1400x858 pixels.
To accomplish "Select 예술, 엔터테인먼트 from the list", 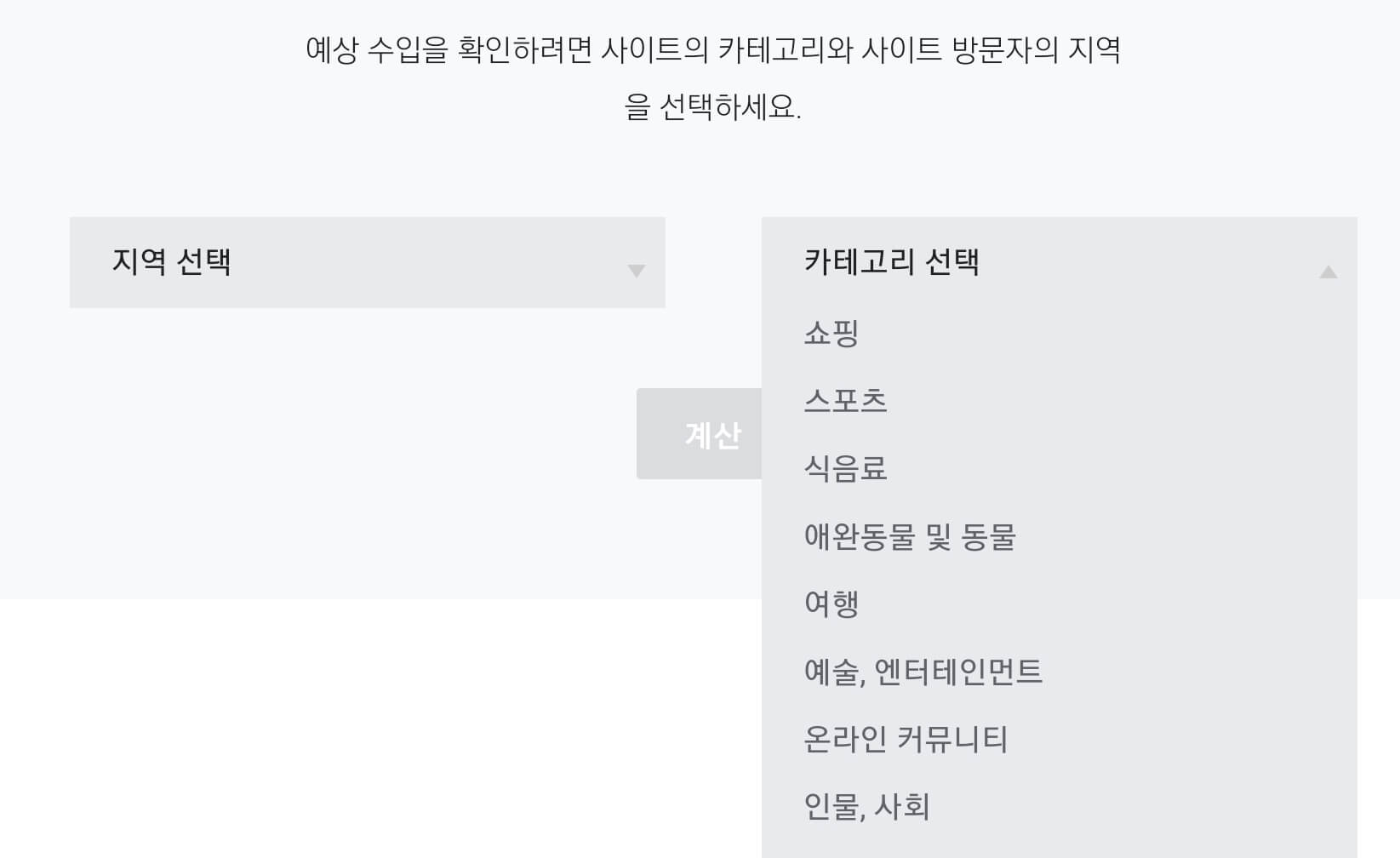I will pyautogui.click(x=924, y=672).
